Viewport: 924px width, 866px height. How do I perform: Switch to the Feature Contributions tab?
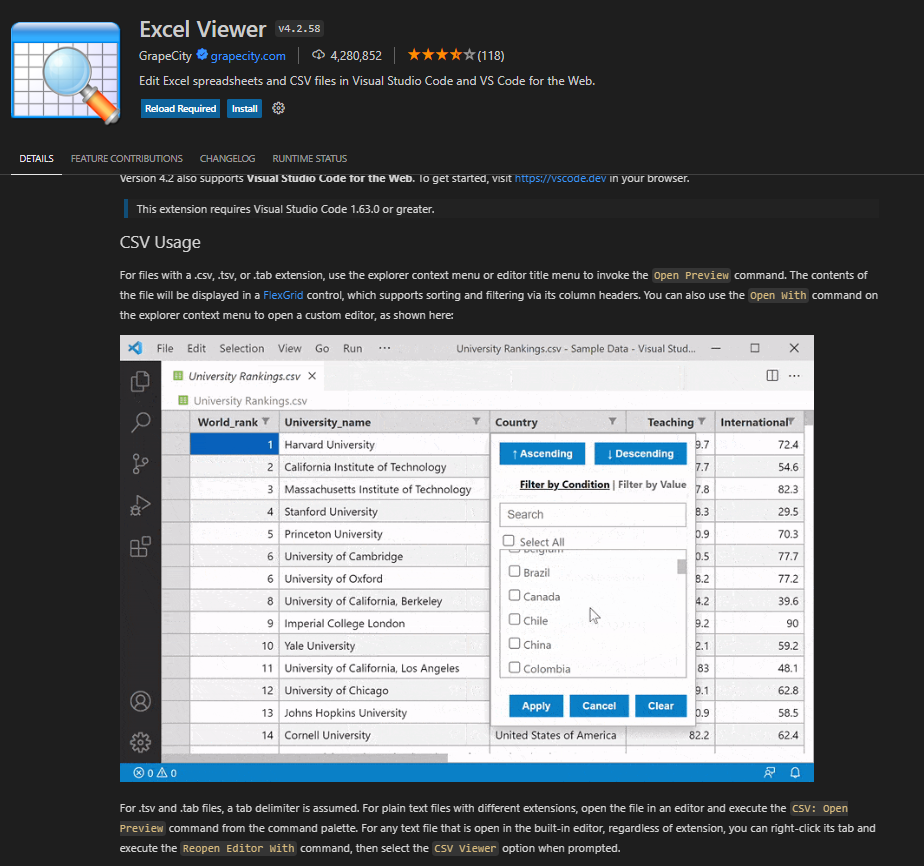[127, 158]
